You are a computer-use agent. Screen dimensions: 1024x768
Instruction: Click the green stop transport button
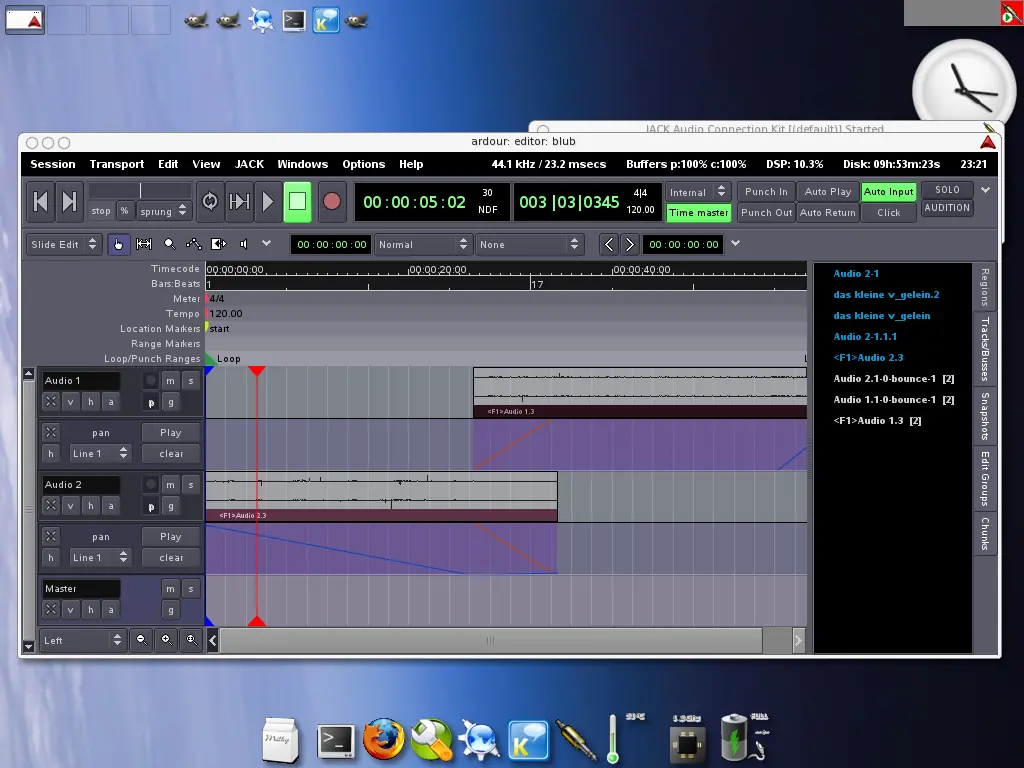pyautogui.click(x=297, y=201)
